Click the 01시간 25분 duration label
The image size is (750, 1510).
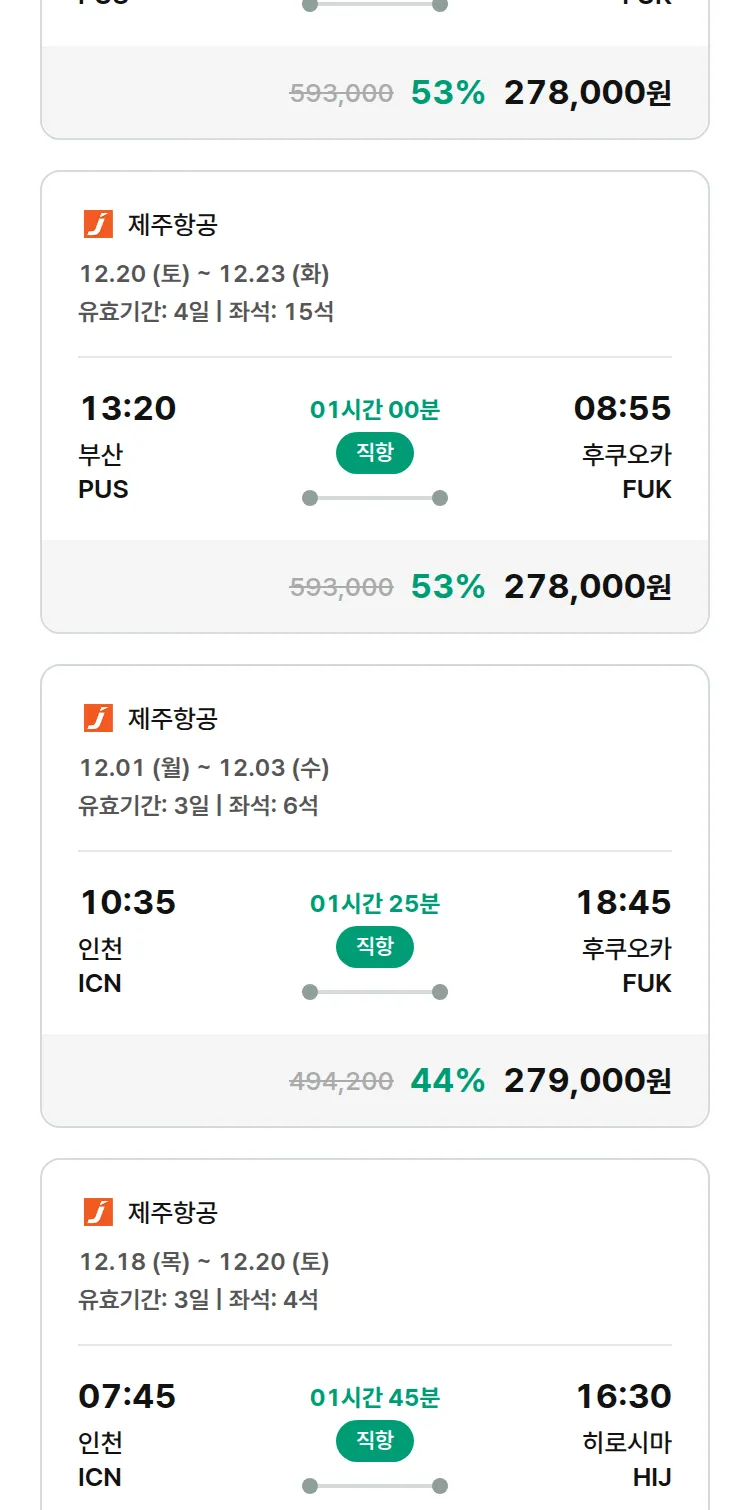pos(374,904)
